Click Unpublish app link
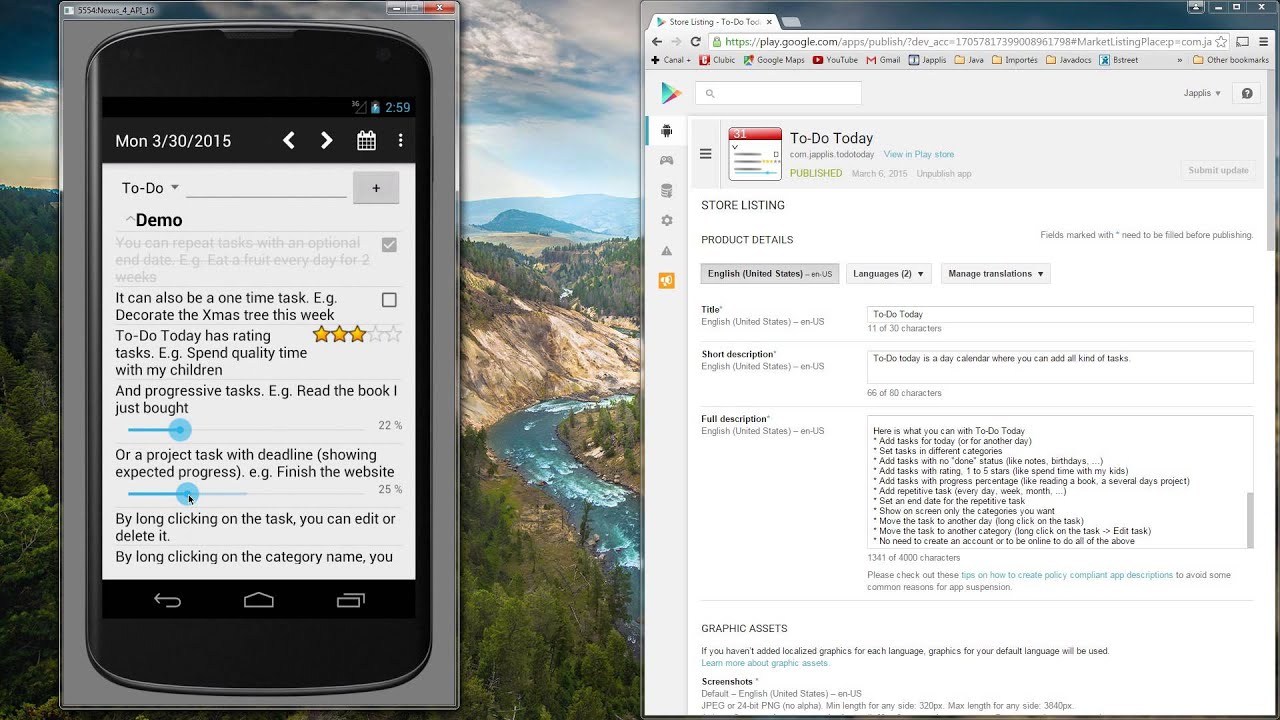The width and height of the screenshot is (1280, 720). [944, 174]
